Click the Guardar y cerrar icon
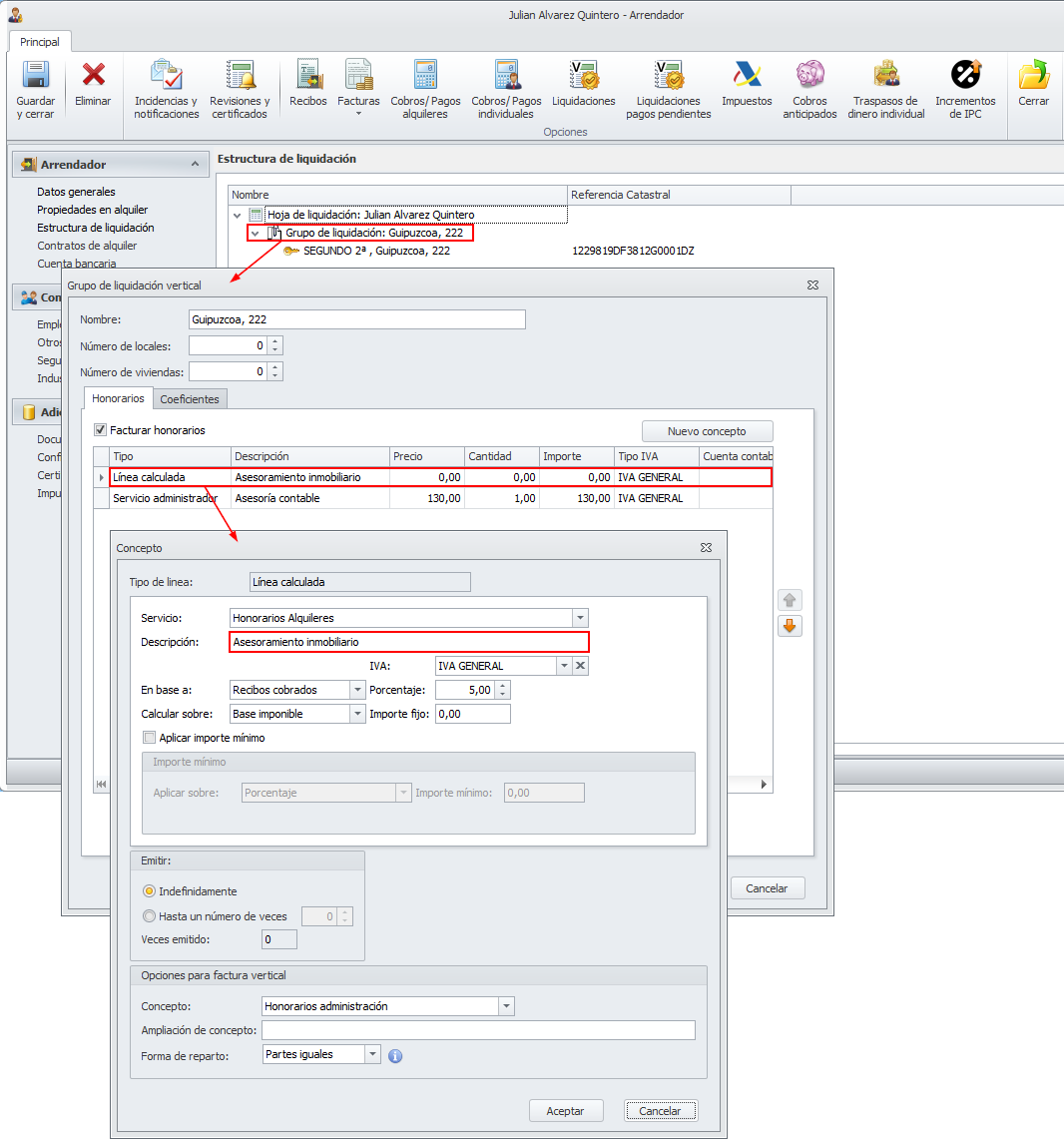Image resolution: width=1064 pixels, height=1140 pixels. pyautogui.click(x=35, y=77)
